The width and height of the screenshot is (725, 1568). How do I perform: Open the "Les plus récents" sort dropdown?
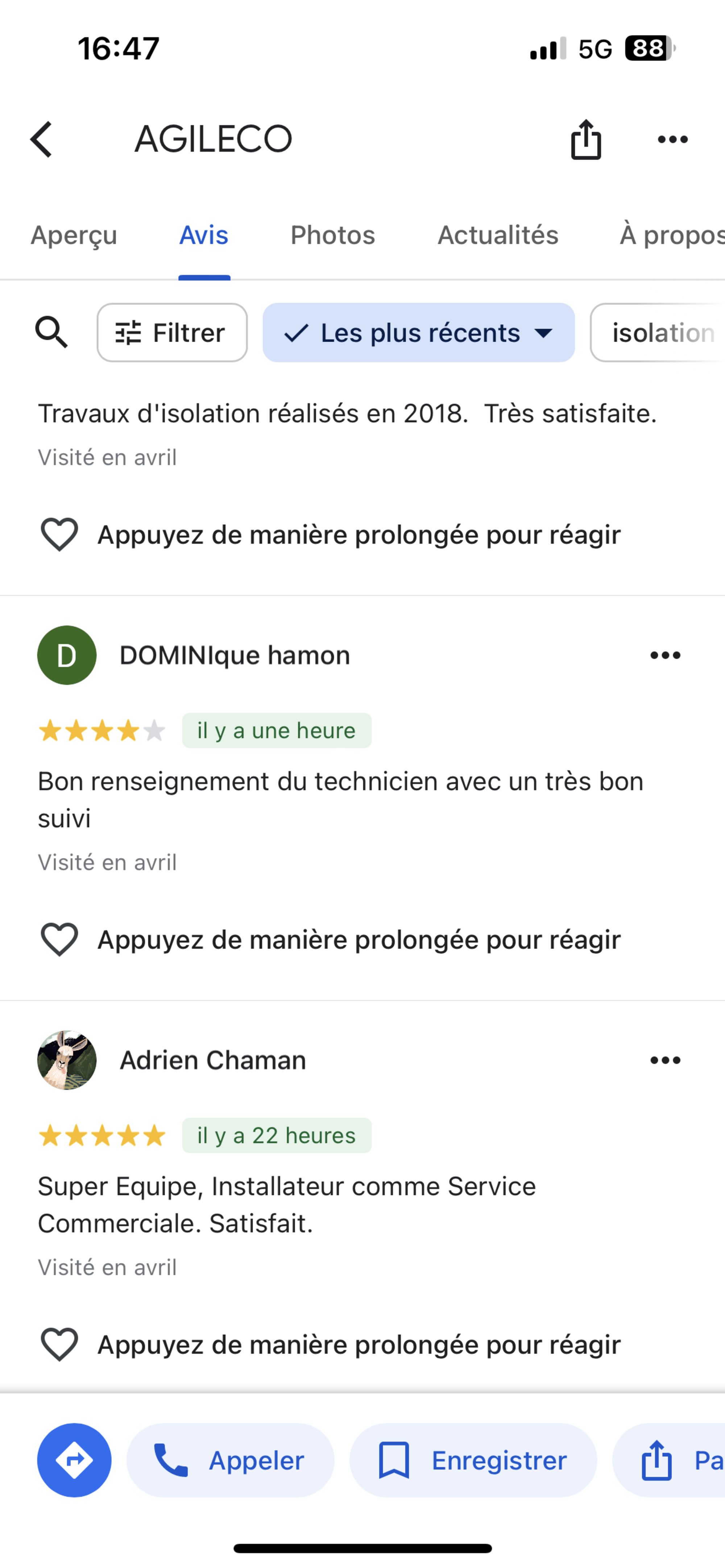click(x=419, y=332)
